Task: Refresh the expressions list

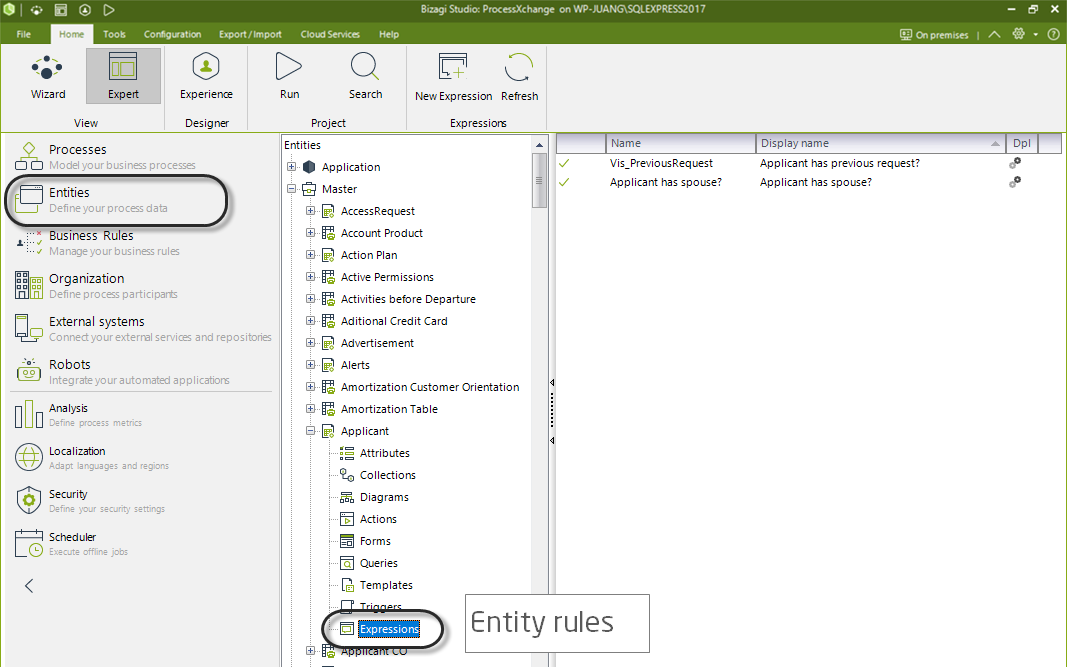Action: (x=519, y=77)
